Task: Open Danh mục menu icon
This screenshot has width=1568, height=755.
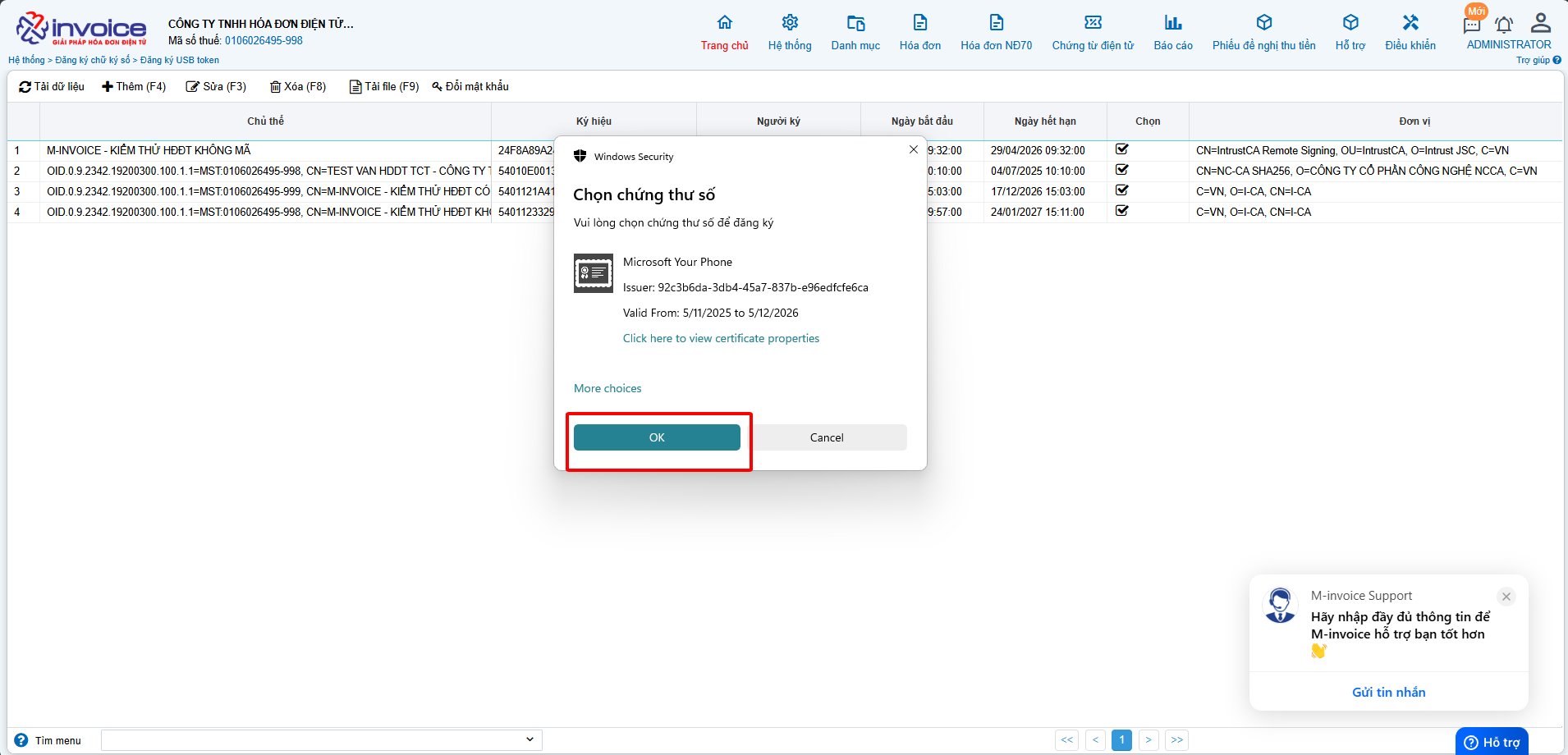Action: [x=855, y=23]
